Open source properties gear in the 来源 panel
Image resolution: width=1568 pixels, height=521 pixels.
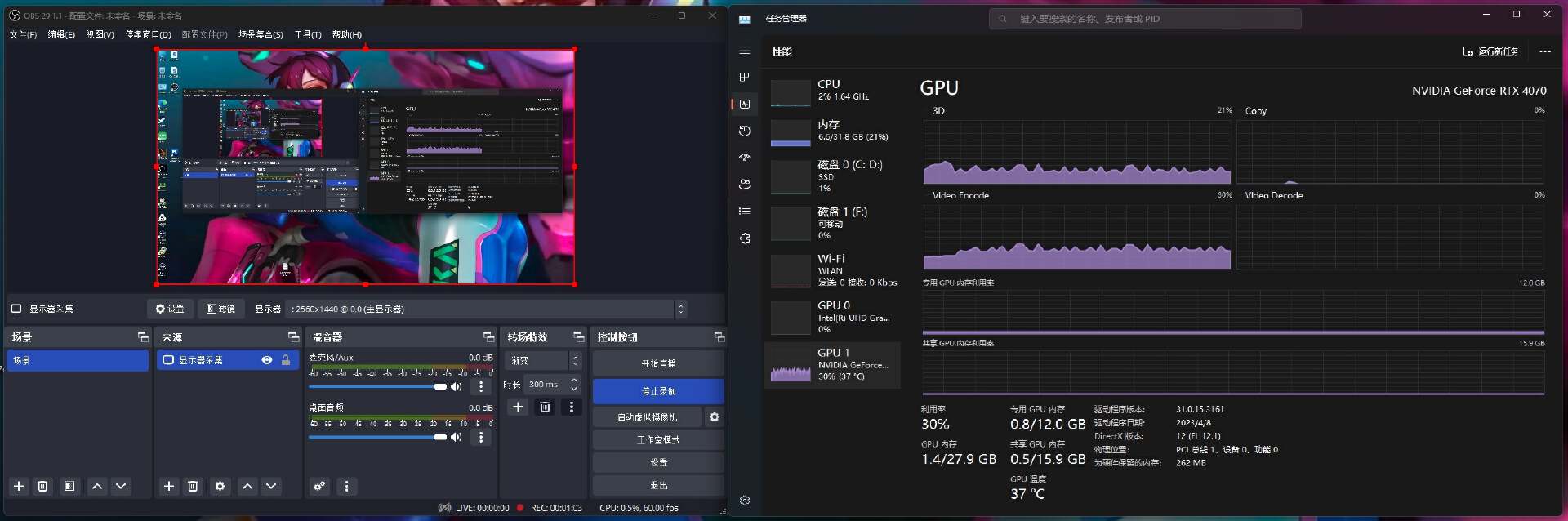(220, 486)
